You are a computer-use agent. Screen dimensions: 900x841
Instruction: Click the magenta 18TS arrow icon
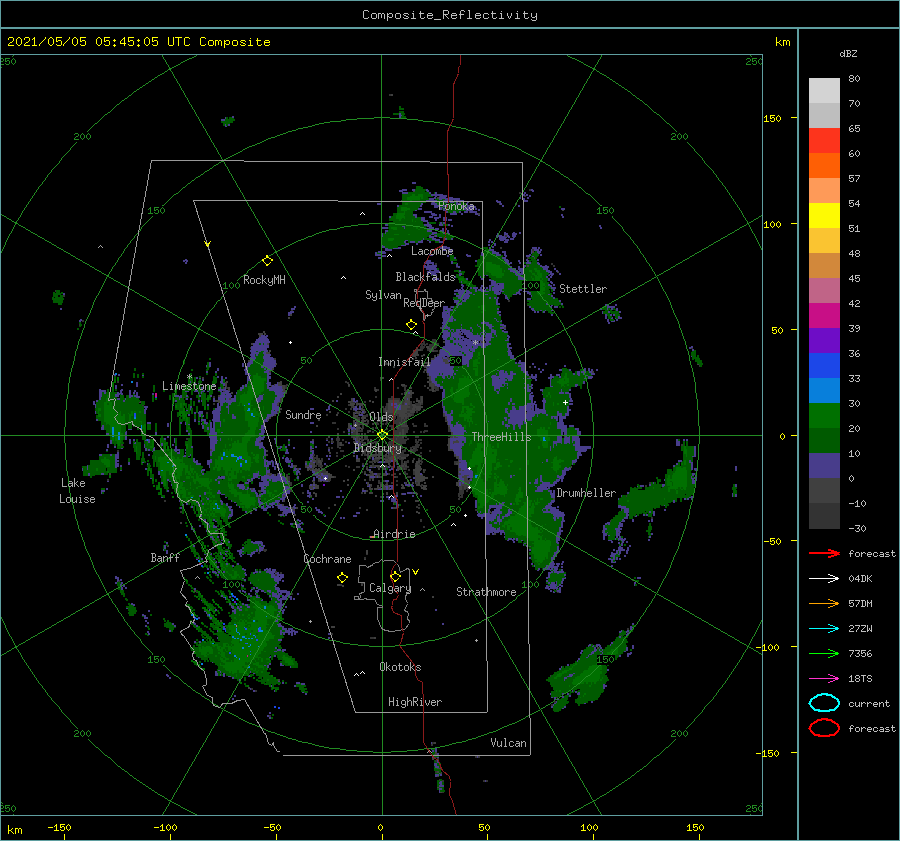[824, 679]
